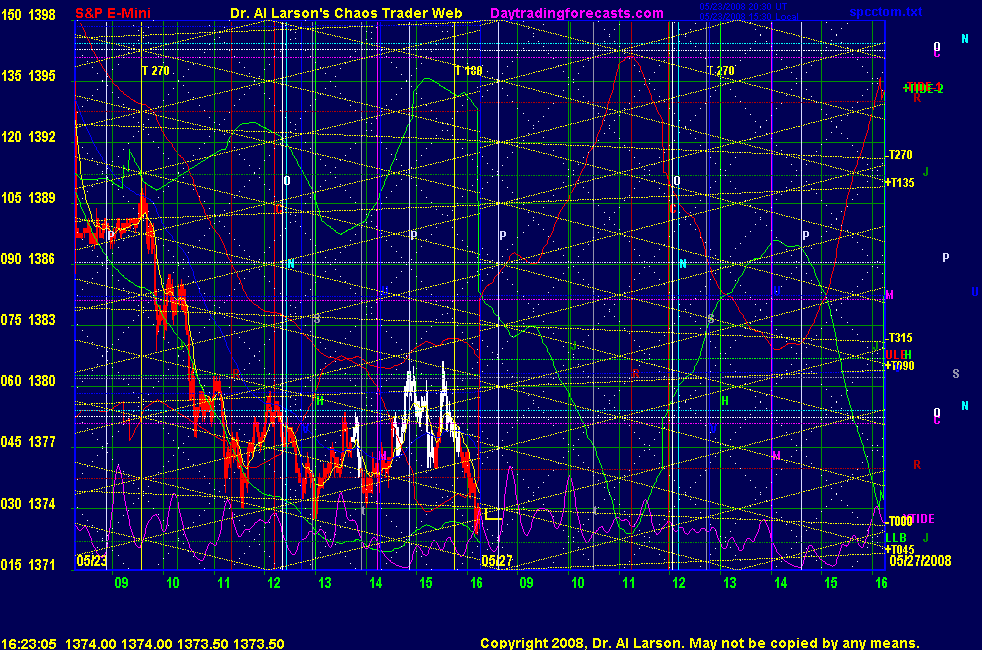Select the "+TIDE-2" label at top right
The image size is (982, 650).
coord(923,88)
